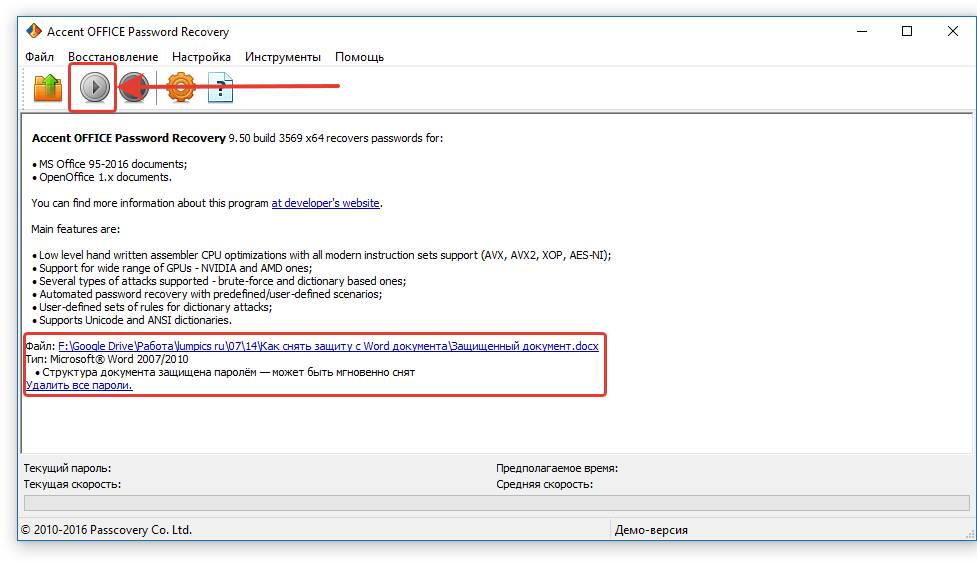The height and width of the screenshot is (563, 977).
Task: Open the Настройка menu
Action: click(x=201, y=57)
